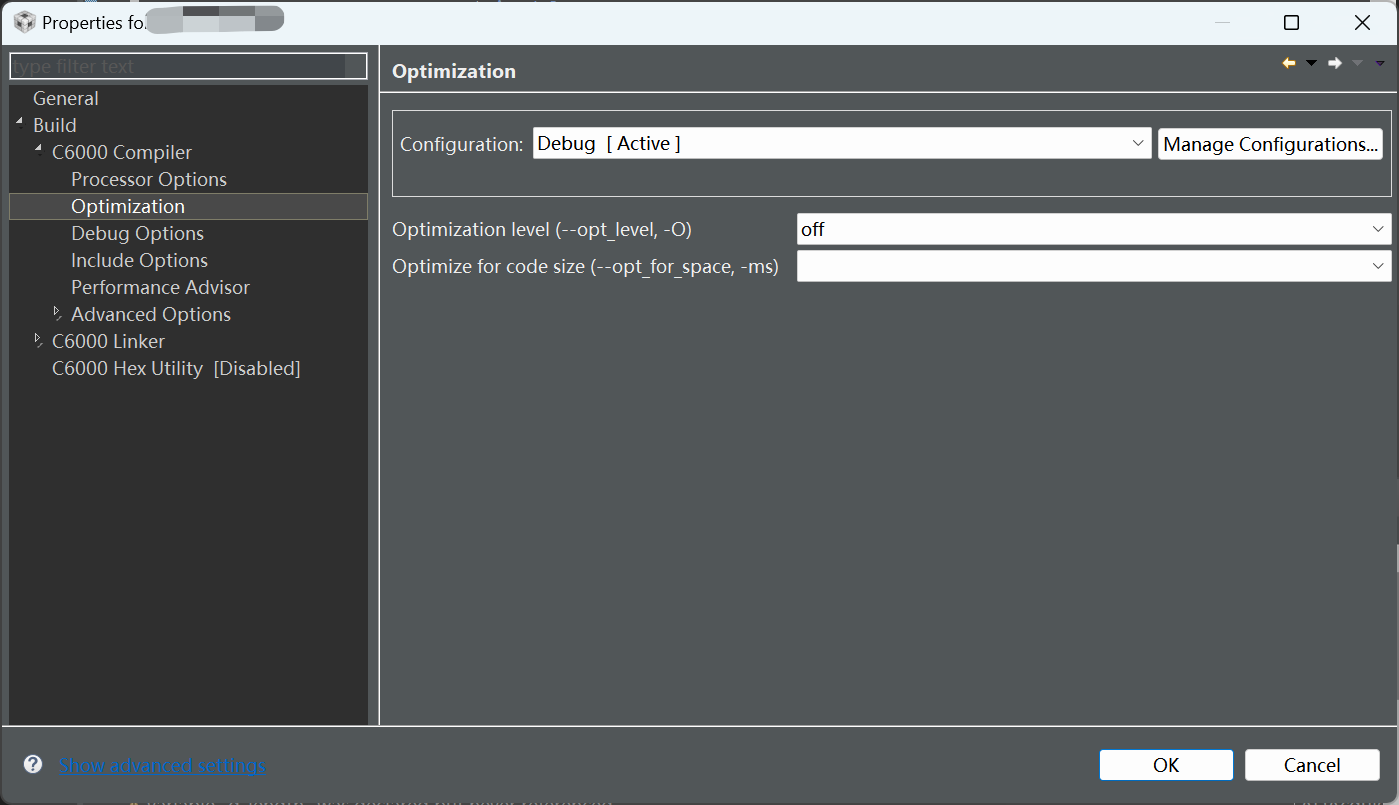Maximize the Properties window

[x=1292, y=22]
